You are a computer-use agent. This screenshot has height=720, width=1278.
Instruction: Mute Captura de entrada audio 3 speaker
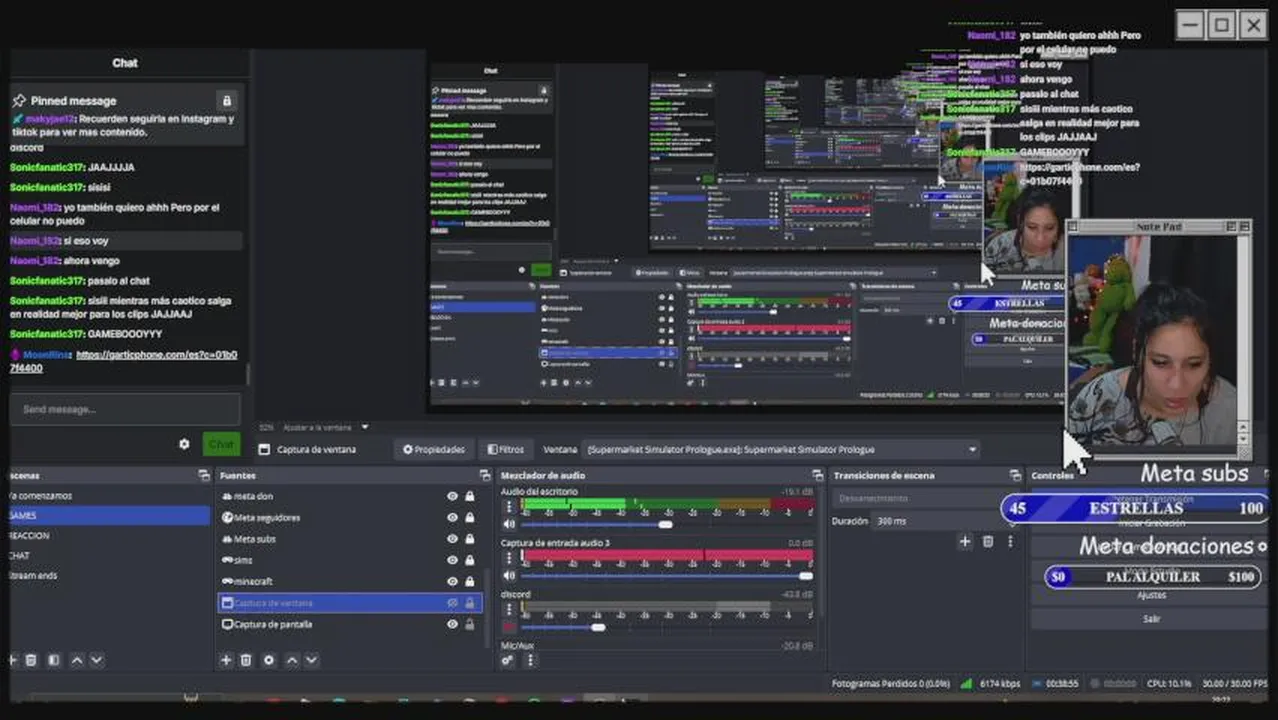click(x=509, y=576)
